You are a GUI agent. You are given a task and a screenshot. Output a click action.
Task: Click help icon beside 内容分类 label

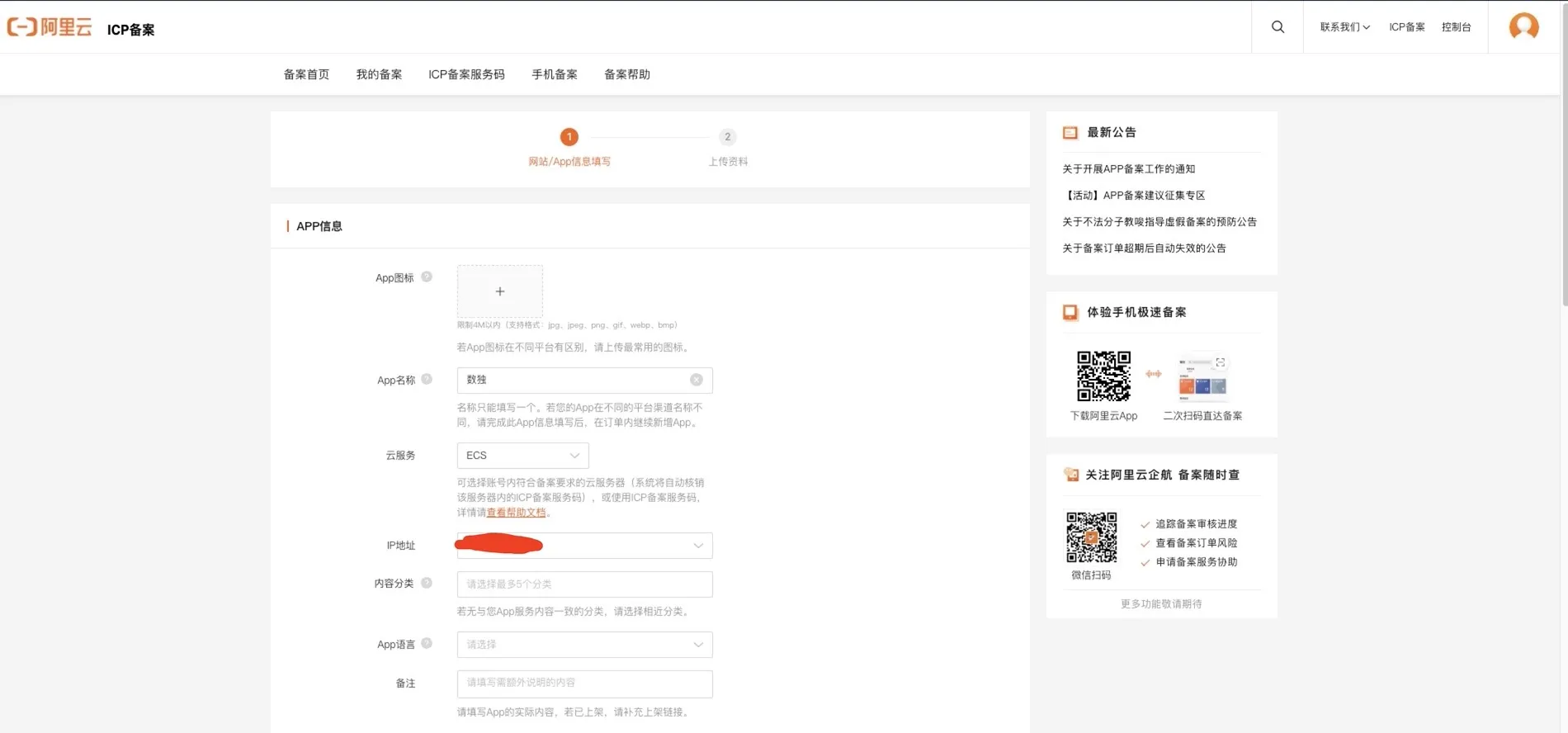coord(427,583)
